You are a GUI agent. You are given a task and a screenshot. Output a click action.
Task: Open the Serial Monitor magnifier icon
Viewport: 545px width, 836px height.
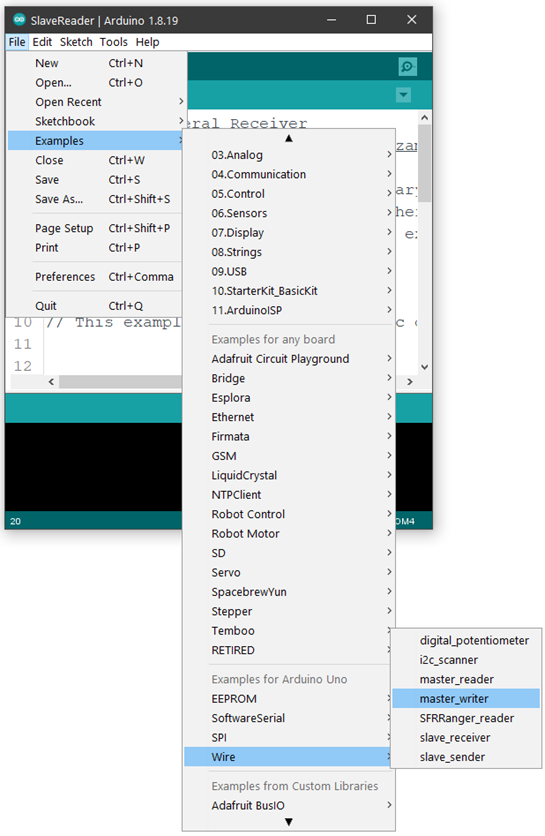408,67
